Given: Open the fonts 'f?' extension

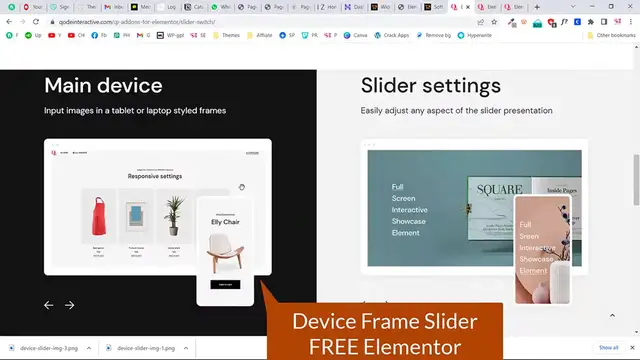Looking at the screenshot, I should 564,22.
